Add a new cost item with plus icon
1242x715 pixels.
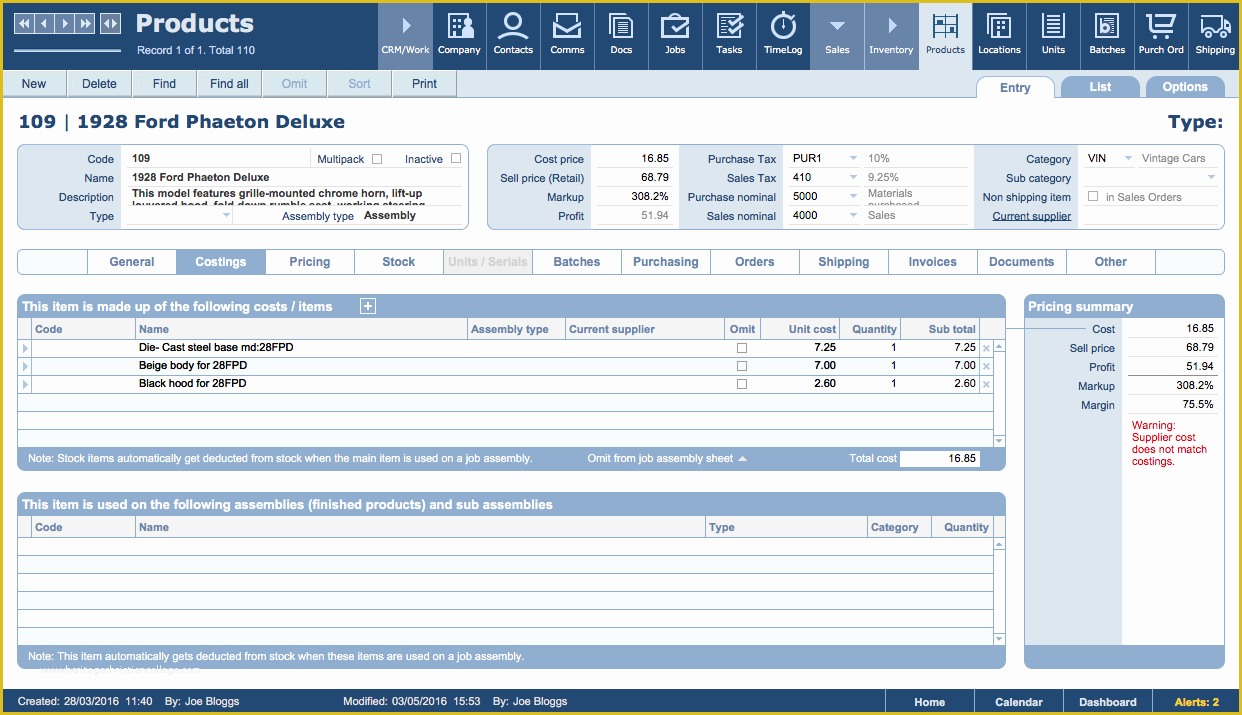pos(368,306)
